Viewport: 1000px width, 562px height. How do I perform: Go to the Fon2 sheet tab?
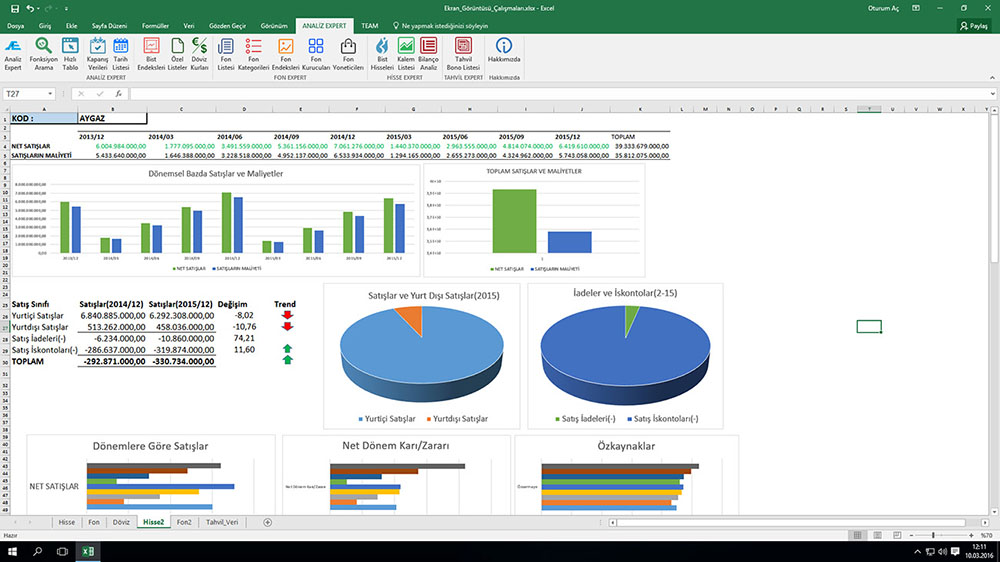184,522
